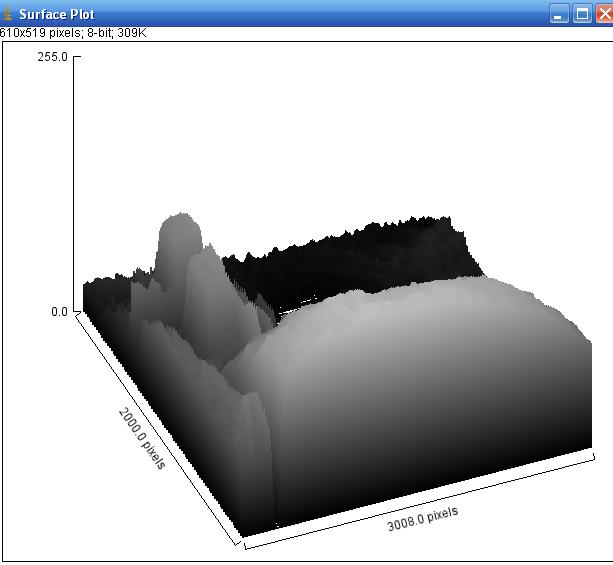Image resolution: width=613 pixels, height=565 pixels.
Task: Click the tallest rounded peak in the plot
Action: tap(180, 232)
